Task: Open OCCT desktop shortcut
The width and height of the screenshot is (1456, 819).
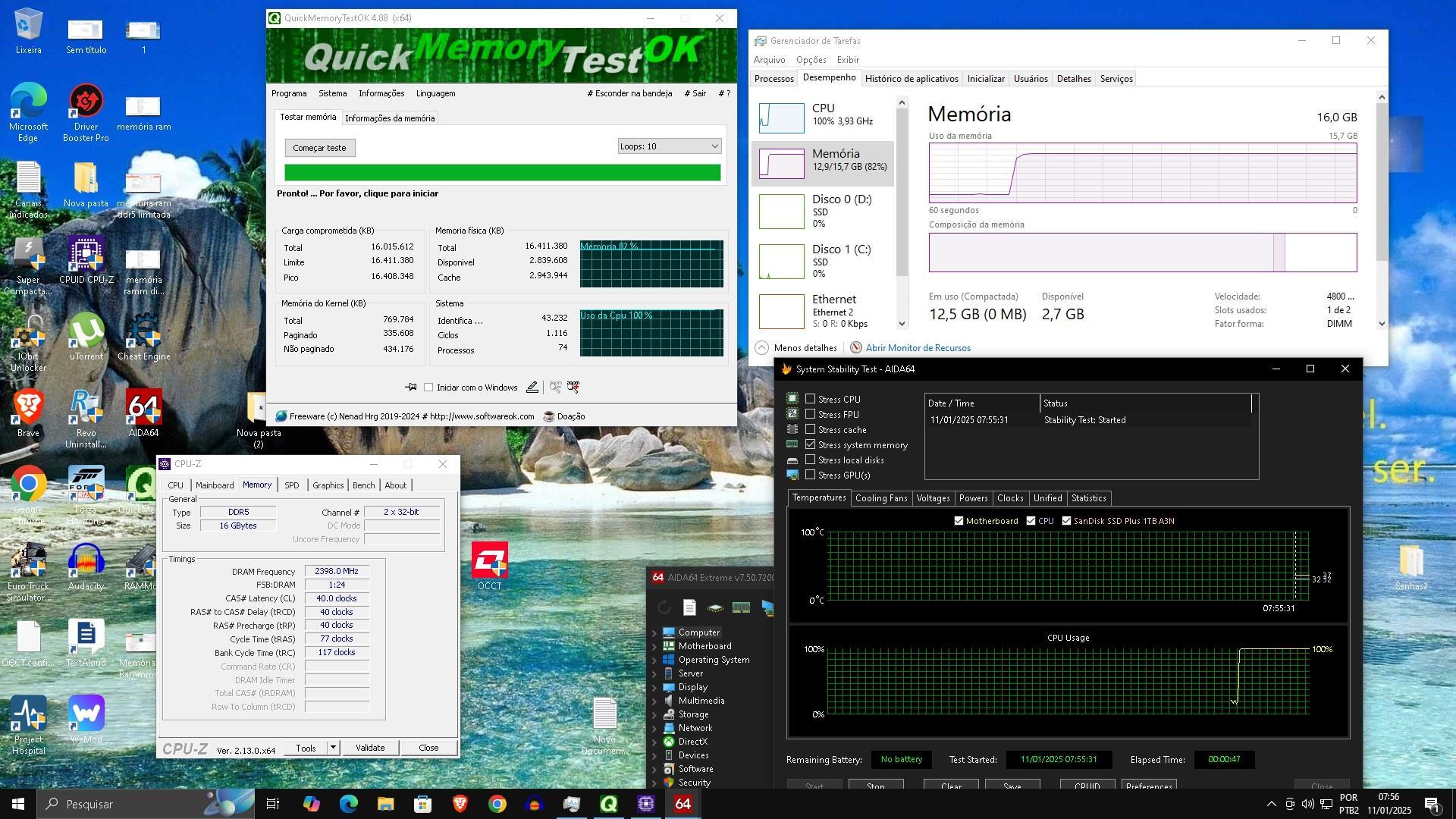Action: [490, 566]
